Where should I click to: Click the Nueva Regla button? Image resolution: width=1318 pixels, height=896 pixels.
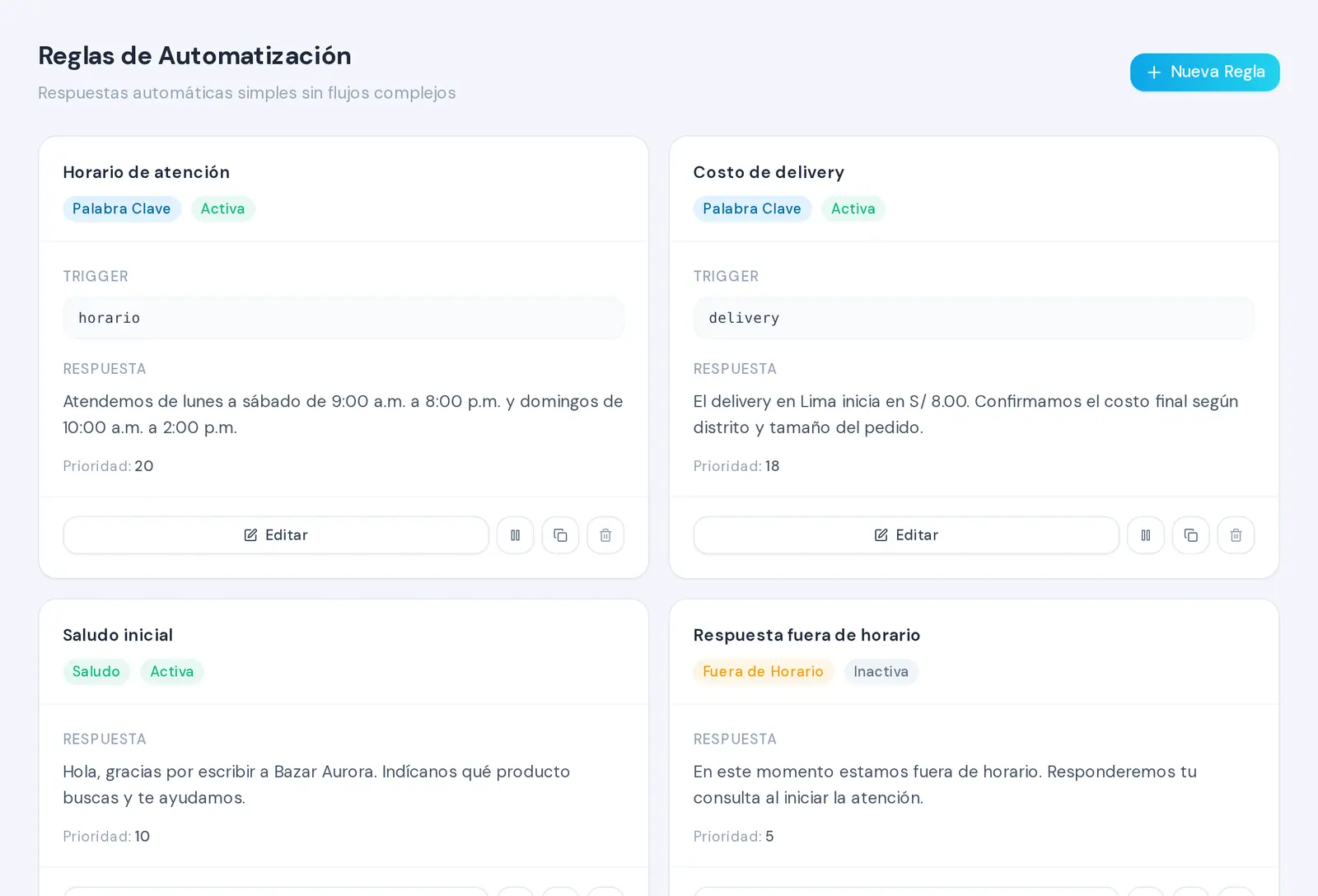(1204, 72)
